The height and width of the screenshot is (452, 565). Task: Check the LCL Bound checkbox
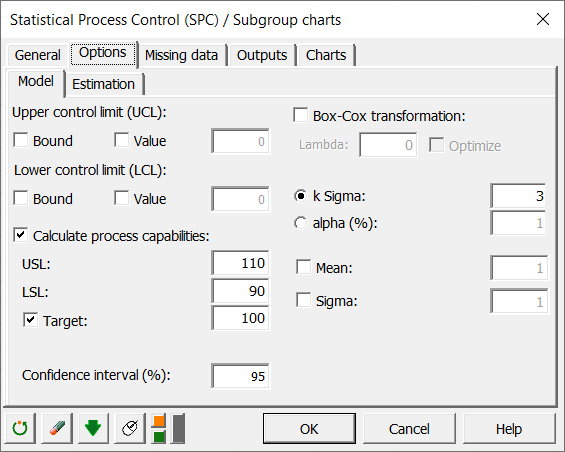click(21, 198)
